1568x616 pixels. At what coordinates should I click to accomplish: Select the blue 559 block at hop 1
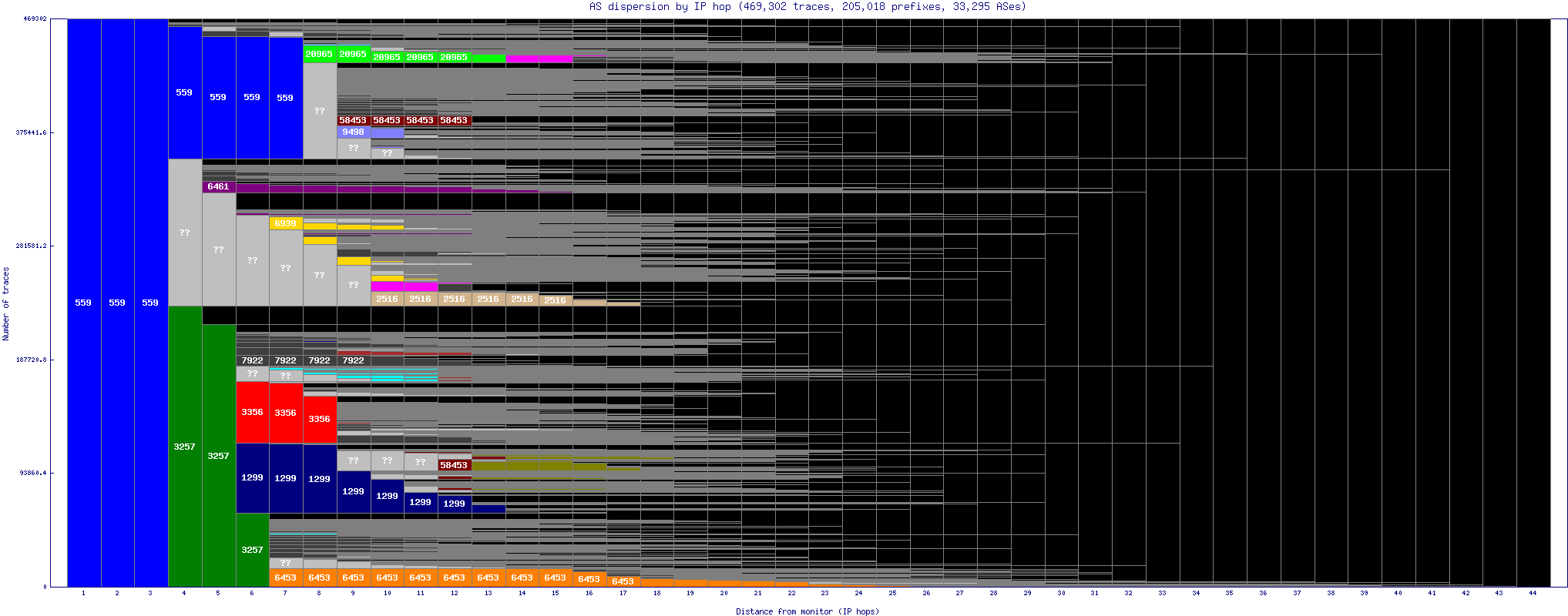click(x=84, y=303)
